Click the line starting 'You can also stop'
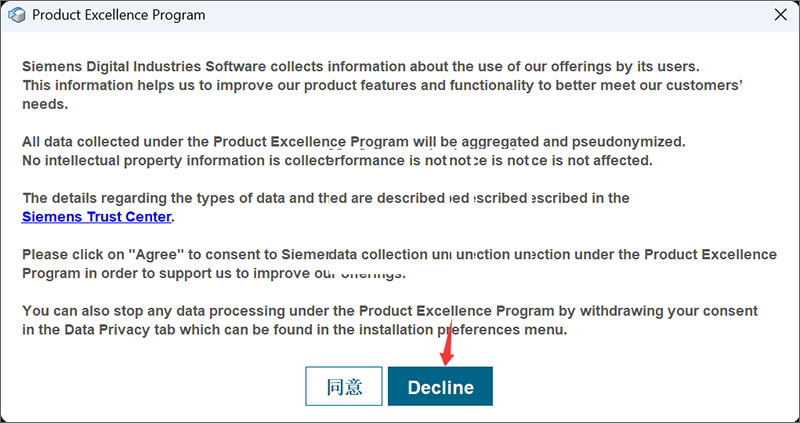The height and width of the screenshot is (423, 800). (390, 311)
